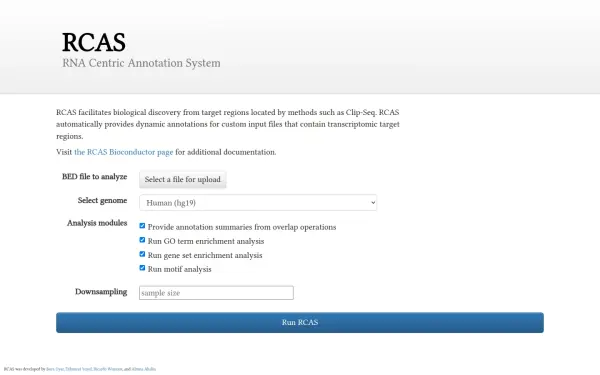Click the 'Run motif analysis' label text
Screen dimensions: 600x375
click(179, 269)
